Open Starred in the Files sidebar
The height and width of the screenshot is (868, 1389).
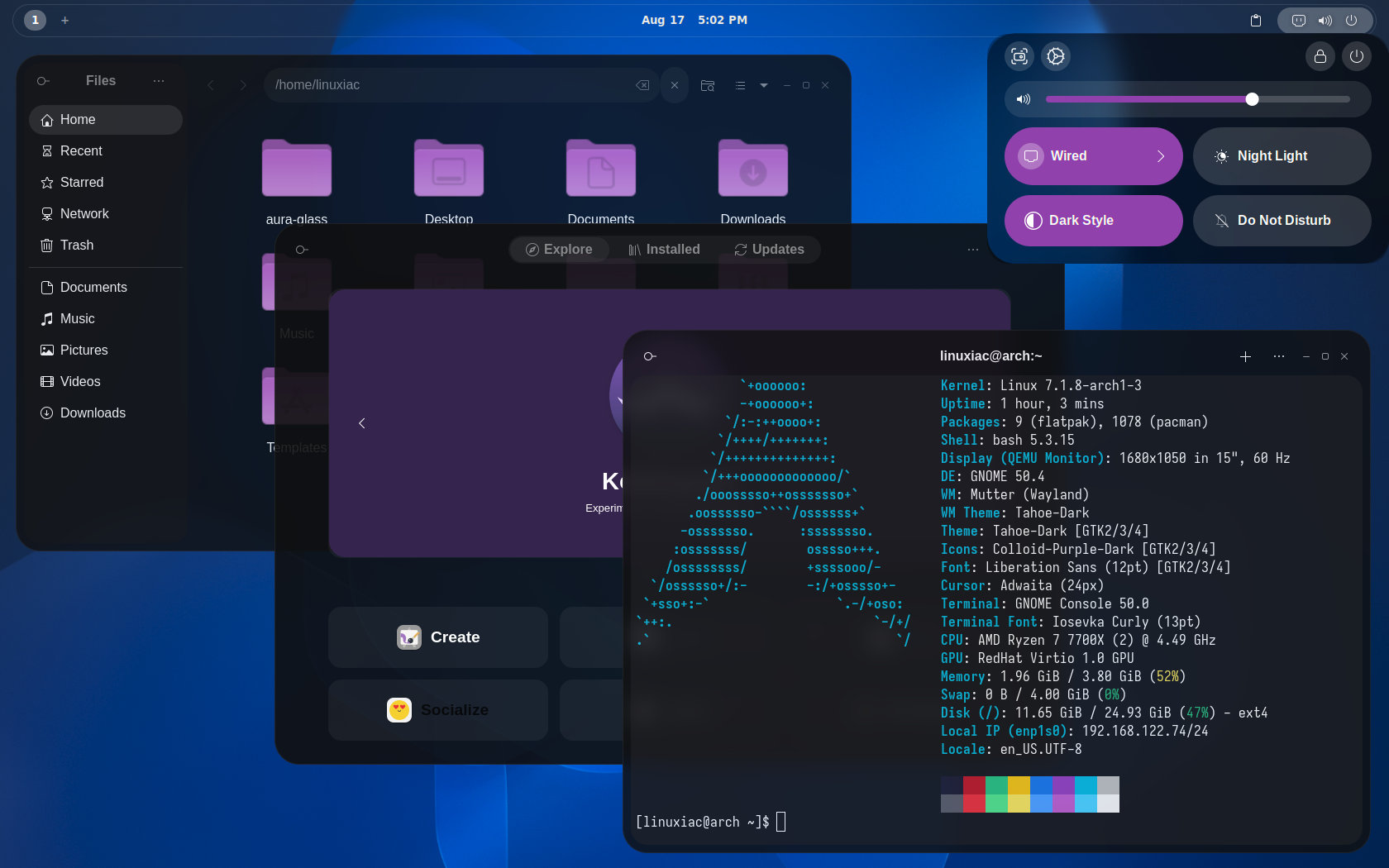tap(106, 183)
